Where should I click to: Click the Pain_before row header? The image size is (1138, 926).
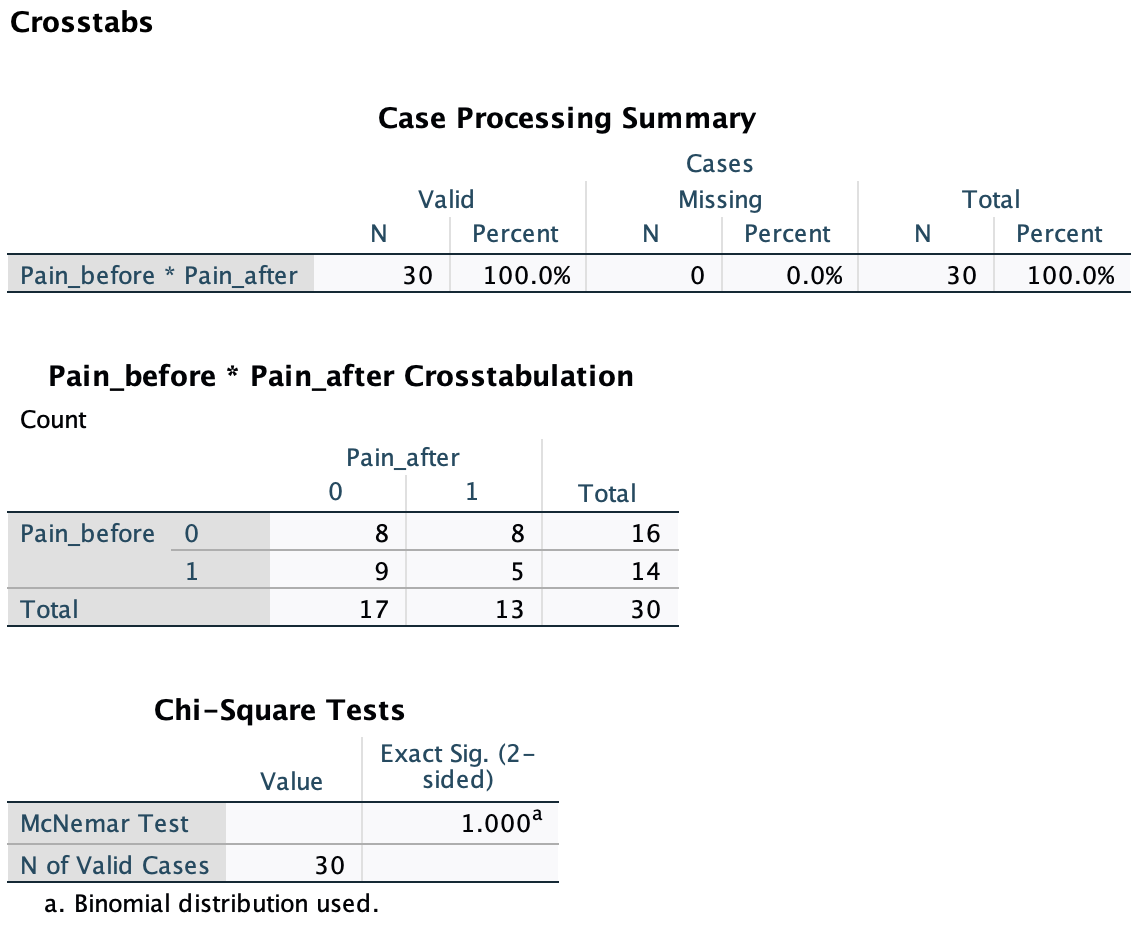click(88, 533)
